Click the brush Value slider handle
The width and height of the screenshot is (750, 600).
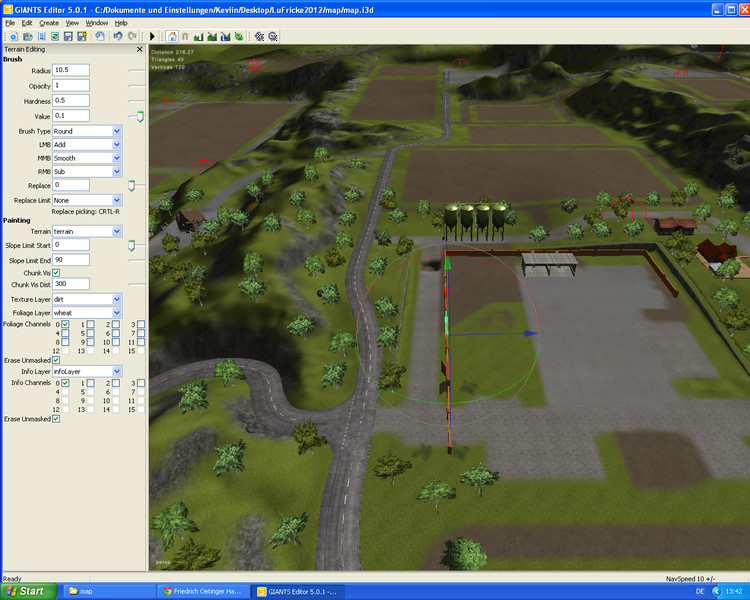(140, 117)
